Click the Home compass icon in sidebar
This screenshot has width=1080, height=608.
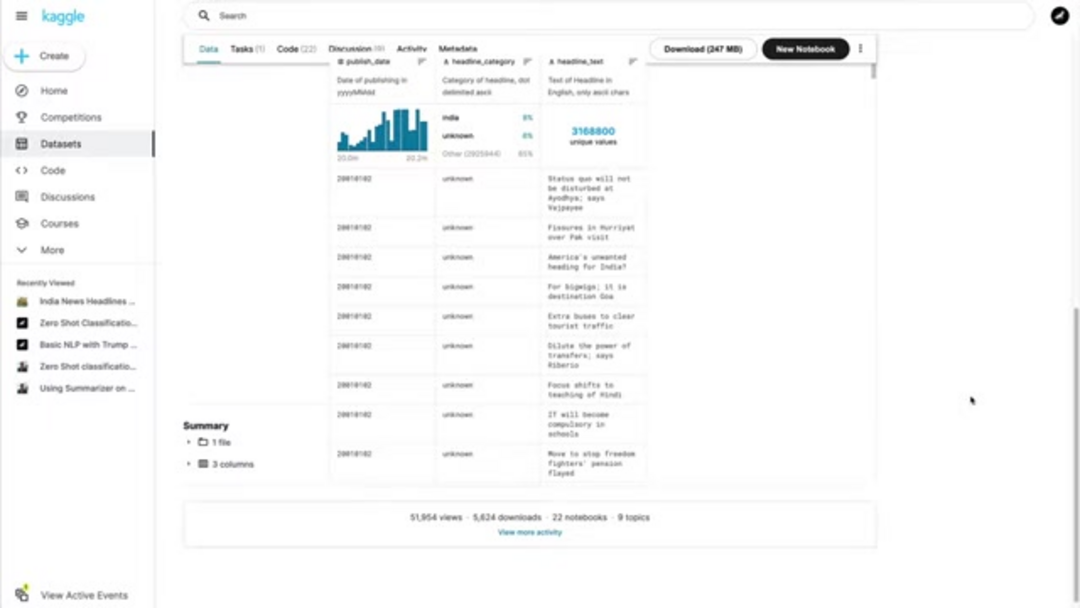pos(22,91)
